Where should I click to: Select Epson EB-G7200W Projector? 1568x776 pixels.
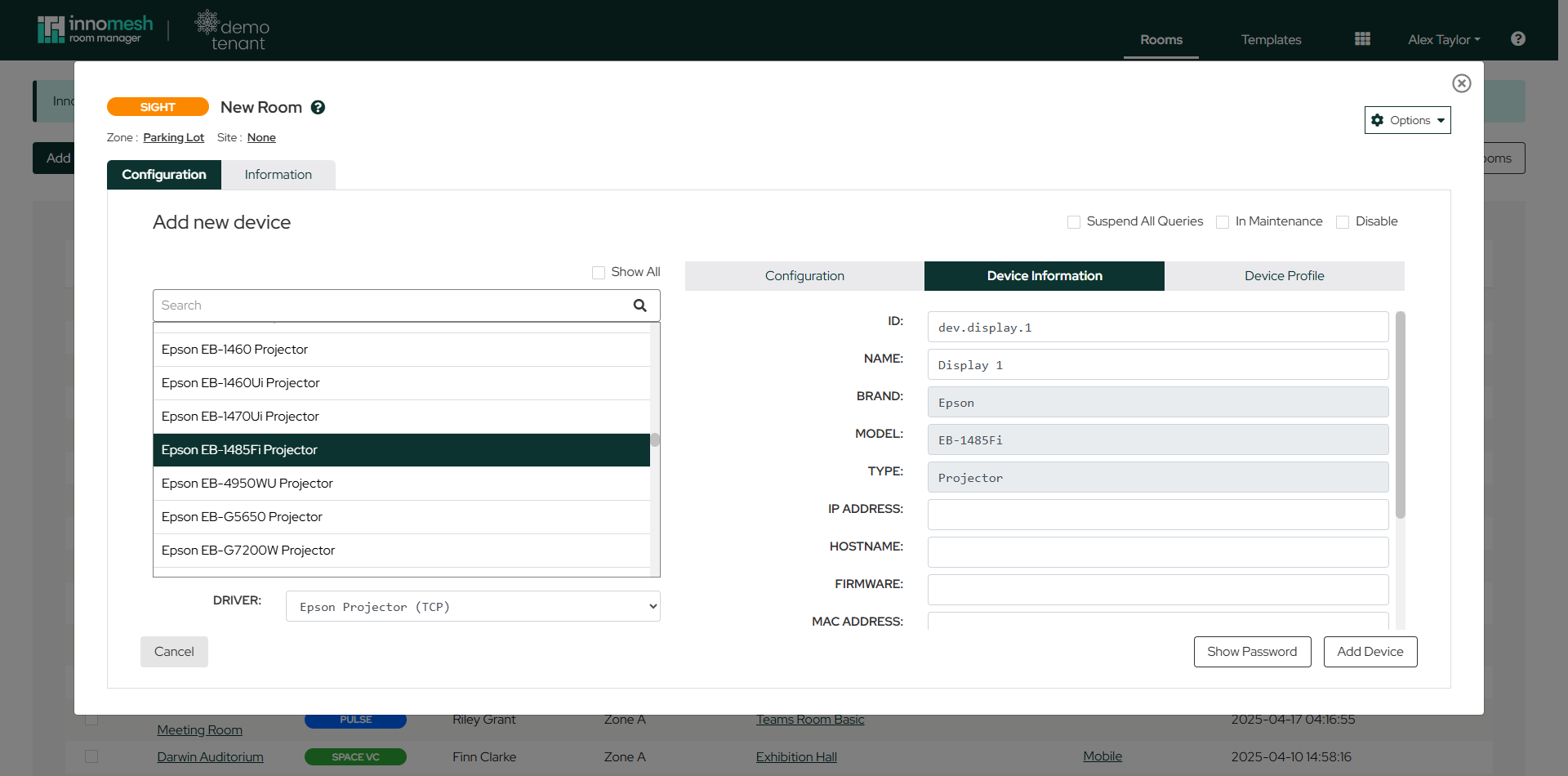(402, 551)
